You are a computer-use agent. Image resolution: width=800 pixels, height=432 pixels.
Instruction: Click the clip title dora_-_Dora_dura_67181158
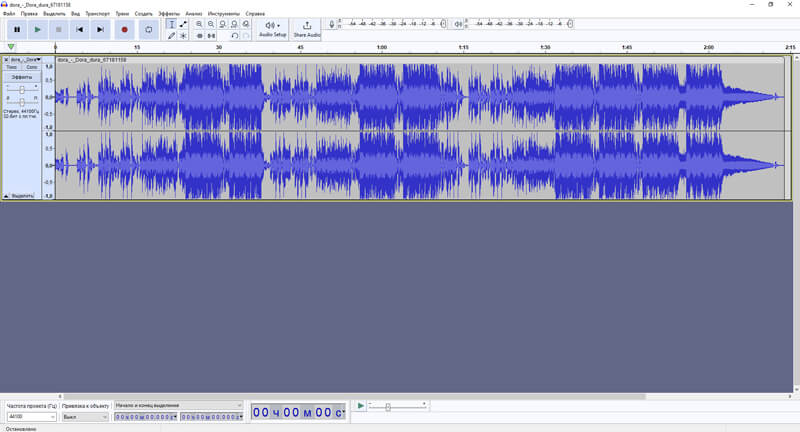[x=92, y=60]
